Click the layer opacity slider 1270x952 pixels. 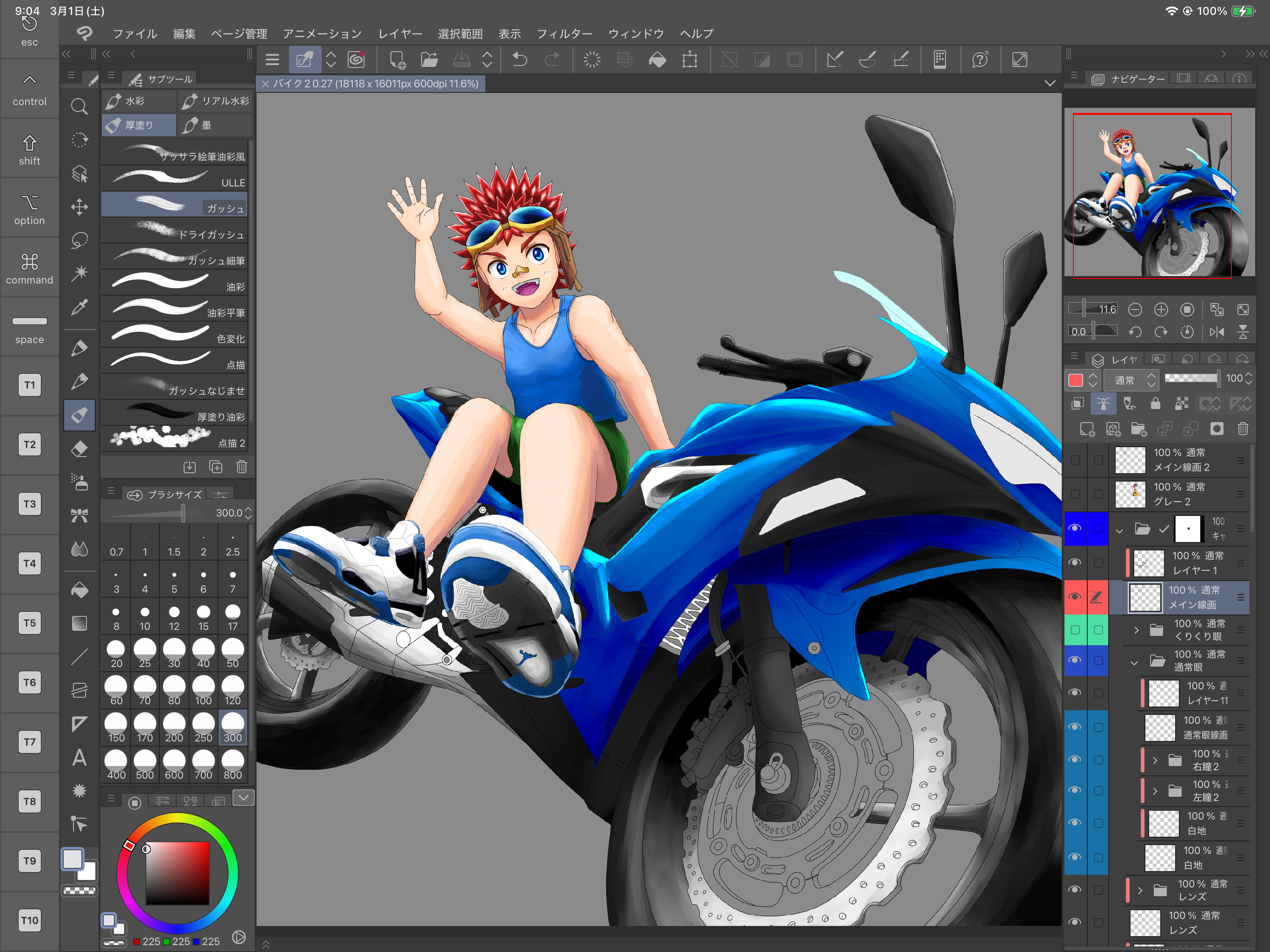click(x=1192, y=378)
